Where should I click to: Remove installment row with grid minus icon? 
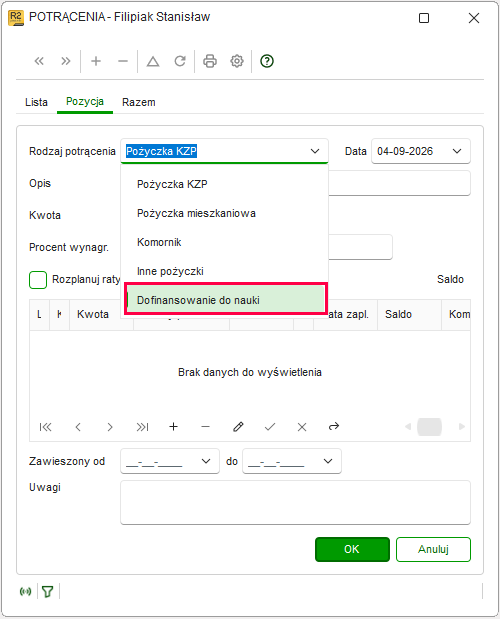coord(205,427)
